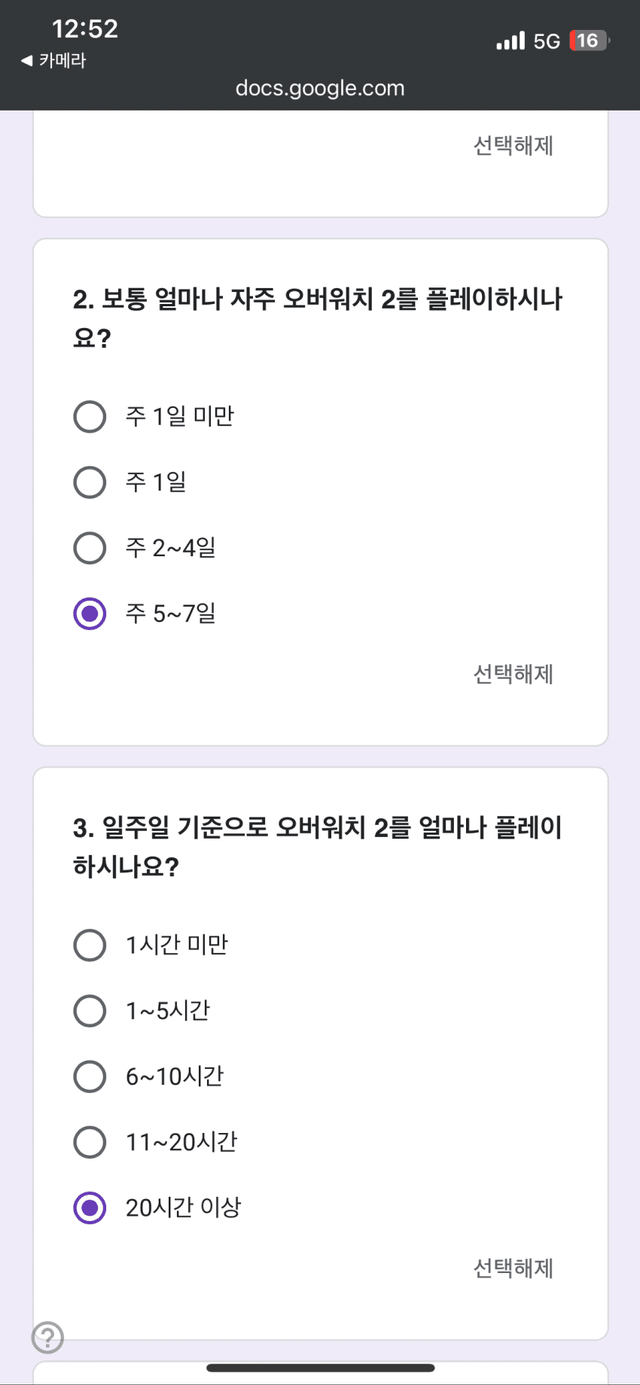Clear selection for question 3
The height and width of the screenshot is (1385, 640).
513,1269
